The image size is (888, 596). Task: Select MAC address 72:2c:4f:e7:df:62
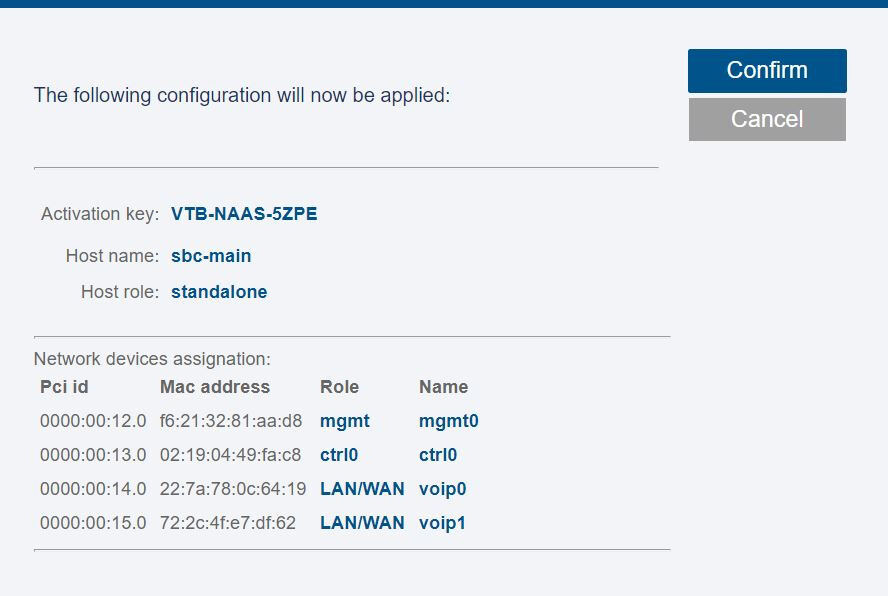pyautogui.click(x=228, y=523)
